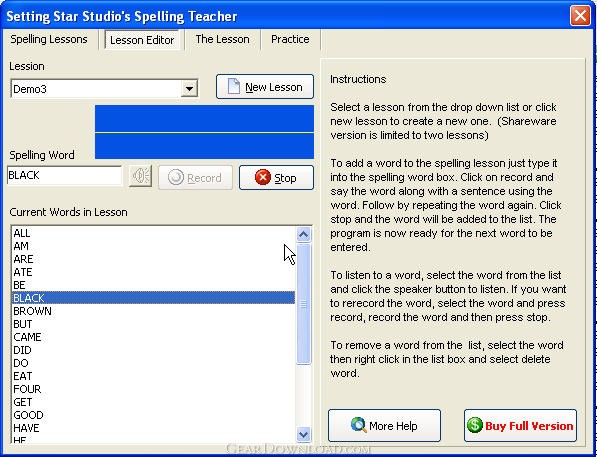Image resolution: width=597 pixels, height=457 pixels.
Task: Click the scroll down arrow of word list
Action: 303,434
